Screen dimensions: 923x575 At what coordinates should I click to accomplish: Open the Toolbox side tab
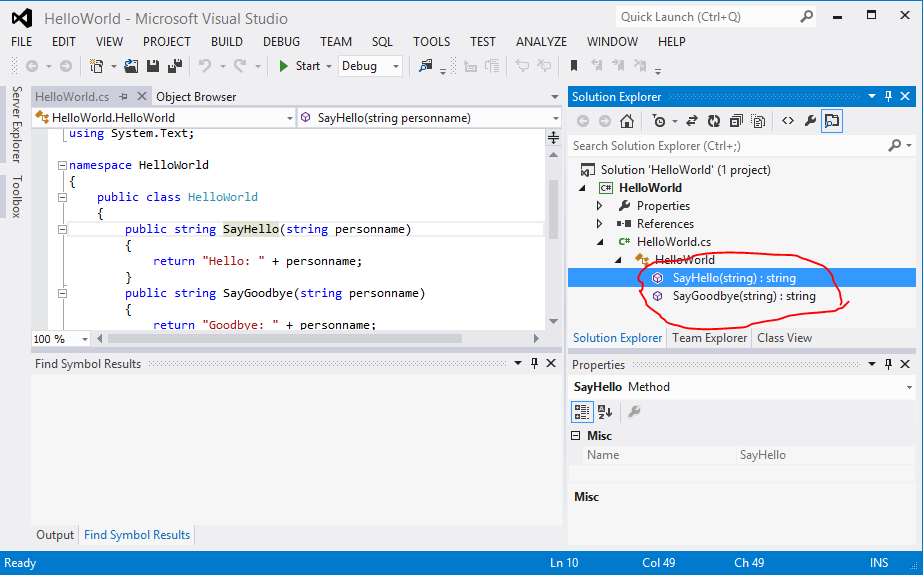coord(16,197)
